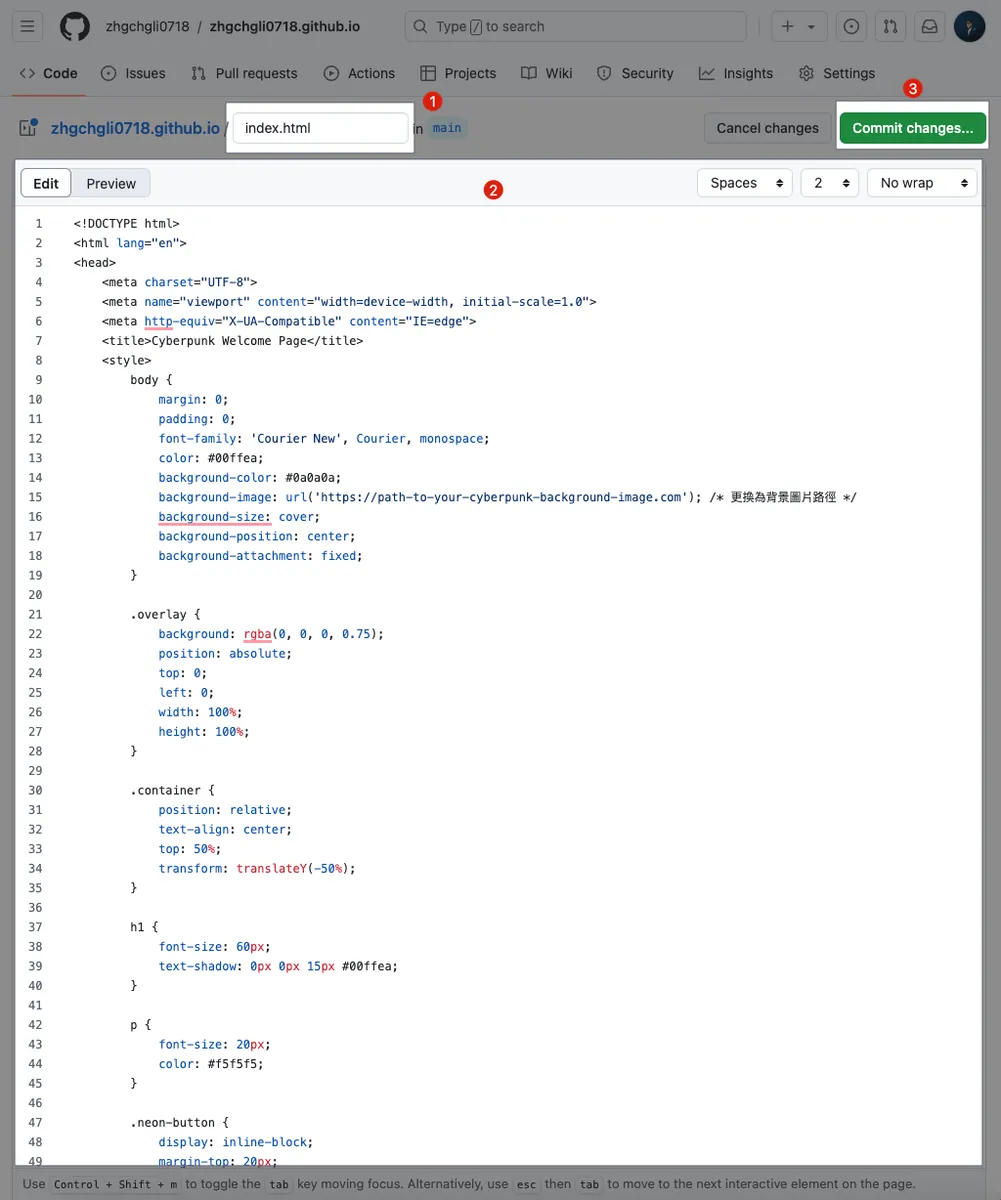This screenshot has width=1001, height=1200.
Task: Open the zhgchgli0718.github.io repository breadcrumb link
Action: [135, 128]
